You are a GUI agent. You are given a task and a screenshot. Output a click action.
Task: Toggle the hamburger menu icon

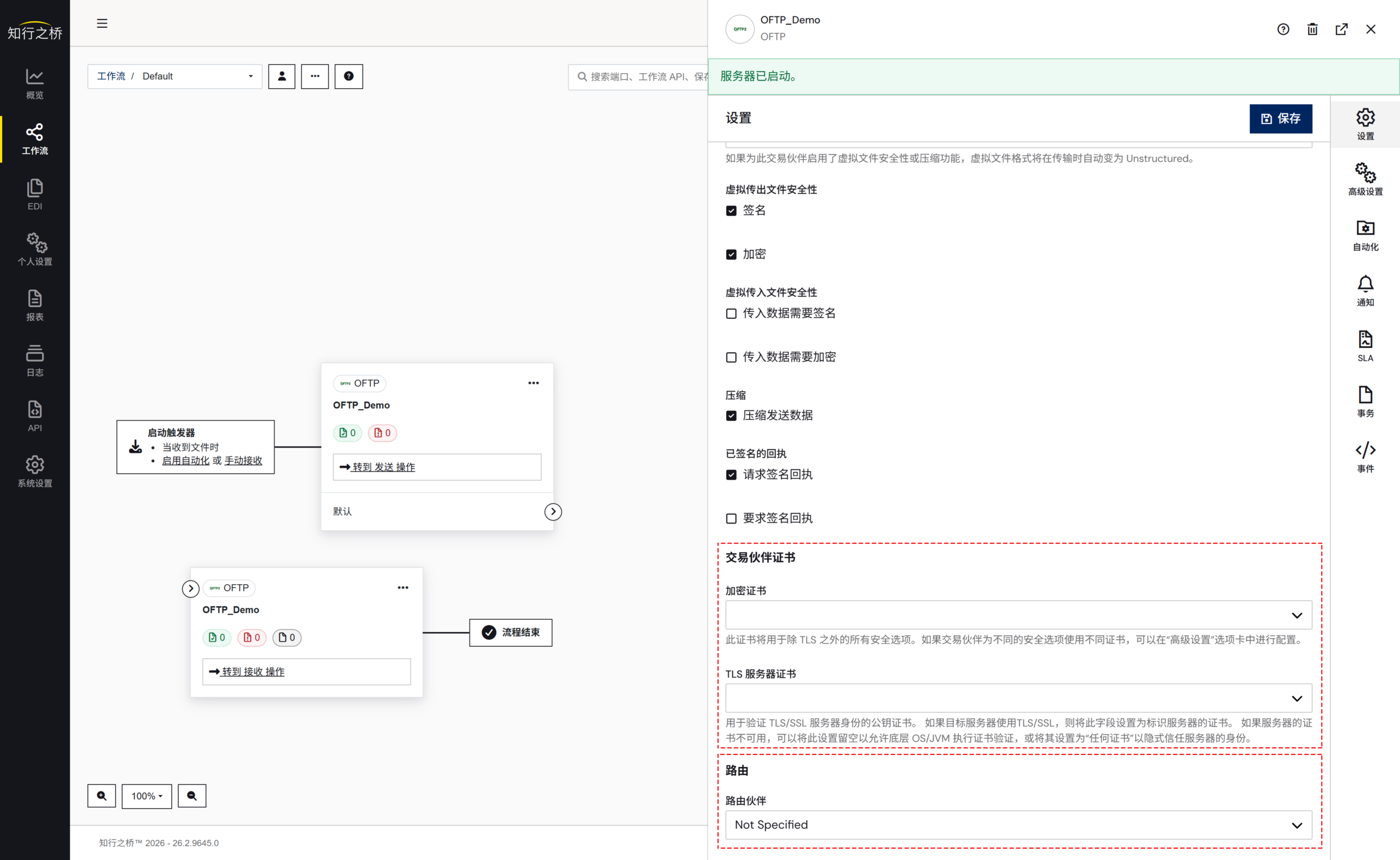pyautogui.click(x=102, y=24)
